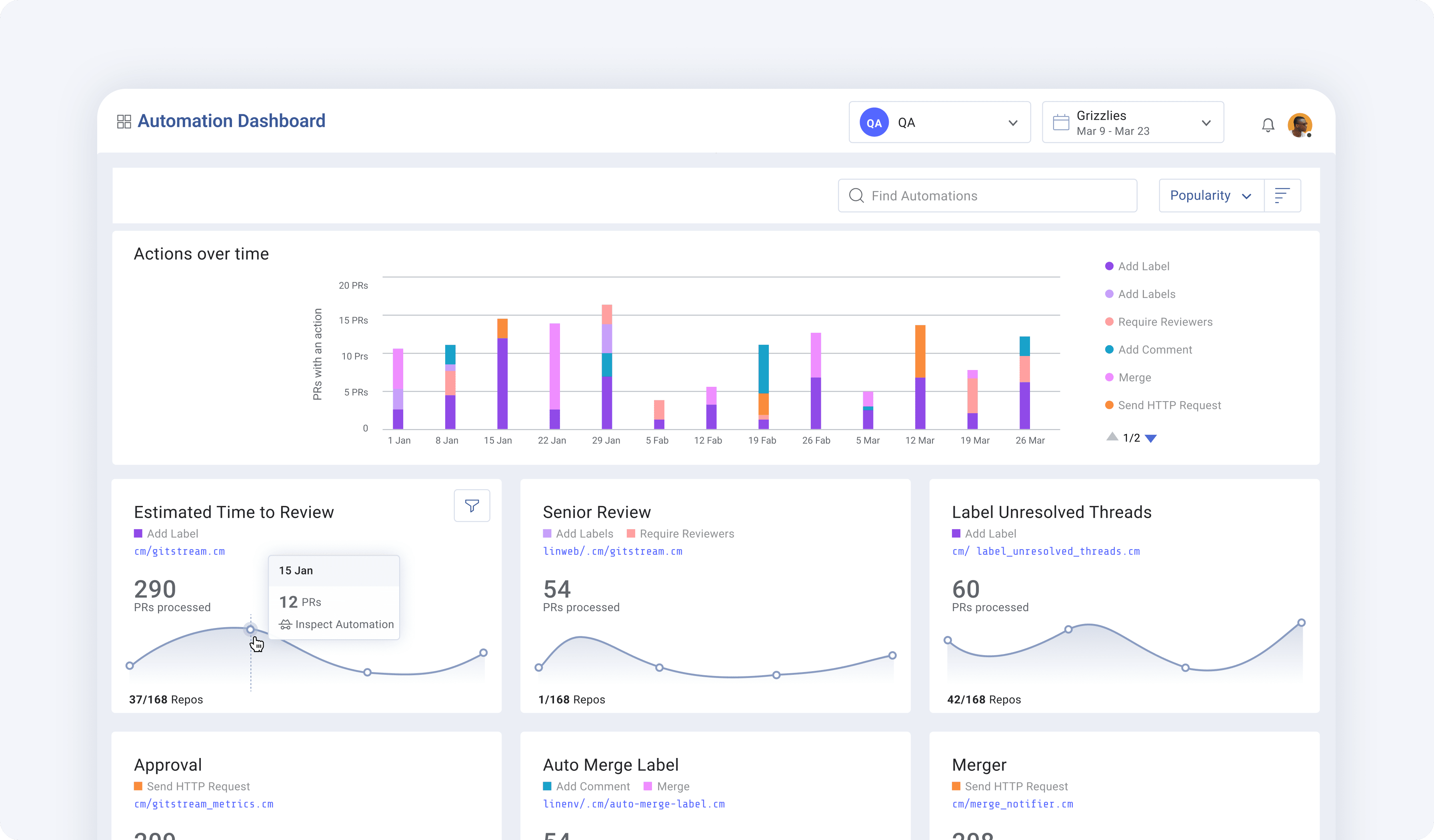
Task: Click the 22 Jan bar in chart
Action: point(554,376)
